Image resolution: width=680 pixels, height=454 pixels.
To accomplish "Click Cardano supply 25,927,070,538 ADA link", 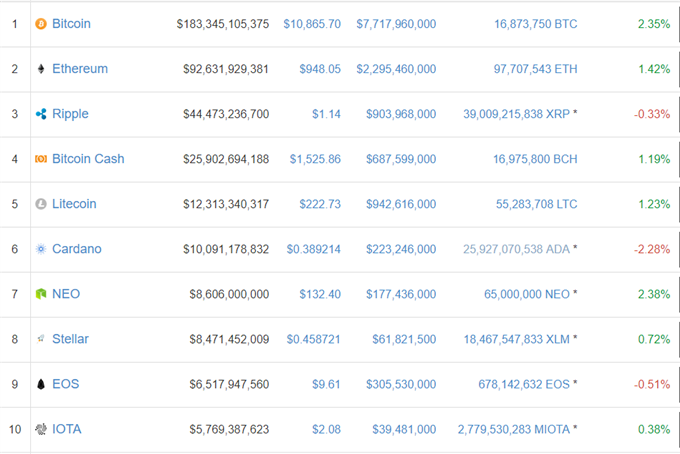I will (517, 249).
